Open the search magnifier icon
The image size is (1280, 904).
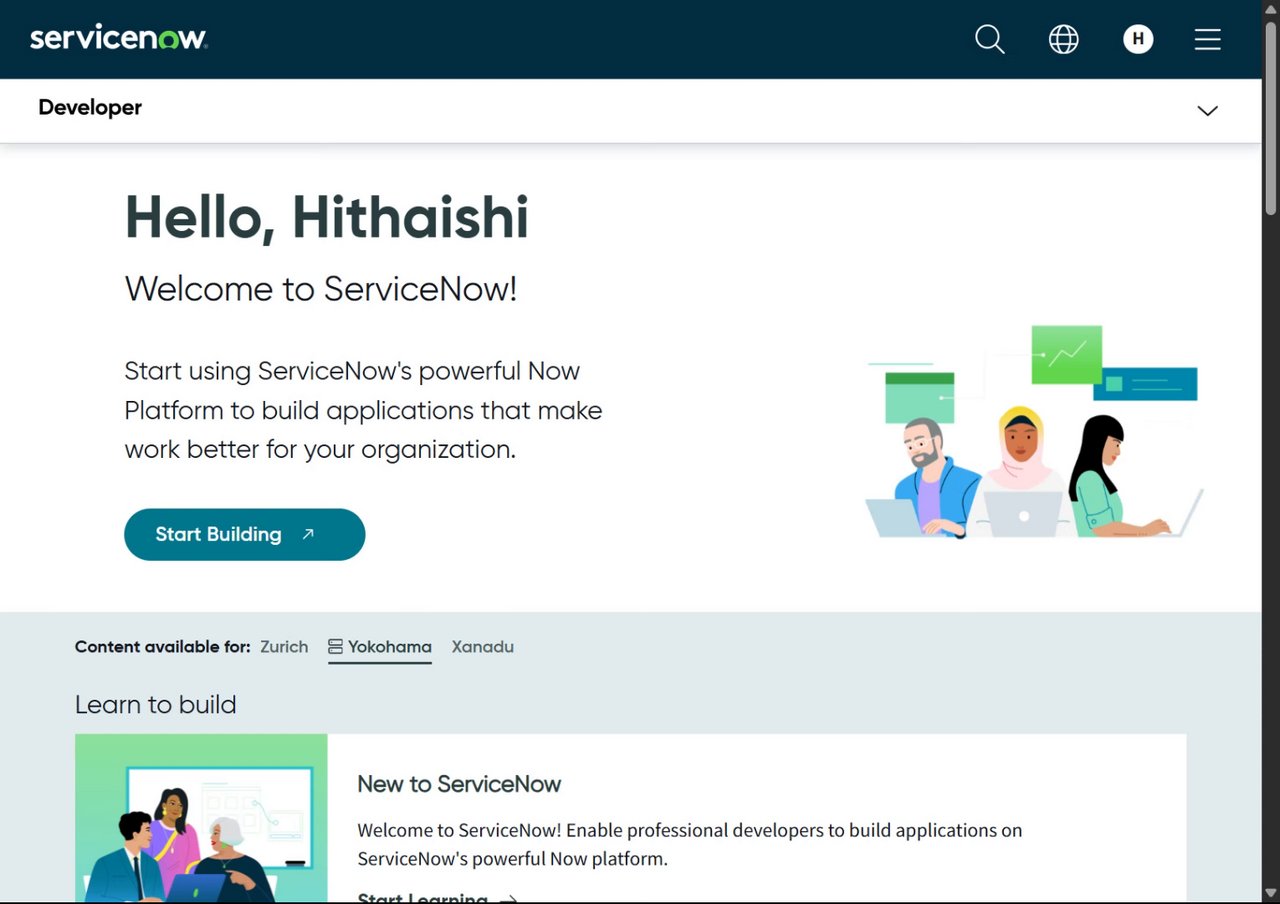[990, 39]
